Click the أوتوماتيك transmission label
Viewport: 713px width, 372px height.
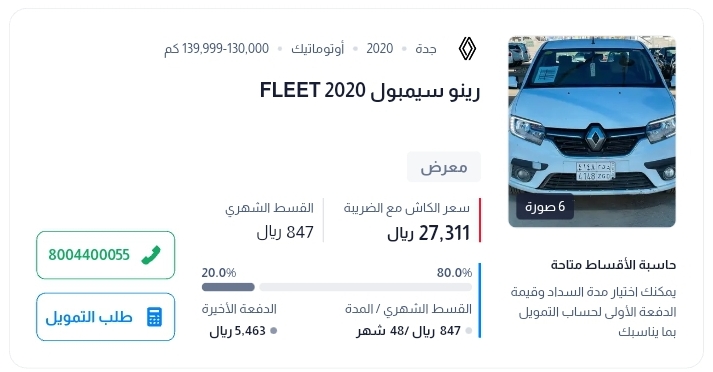[317, 49]
